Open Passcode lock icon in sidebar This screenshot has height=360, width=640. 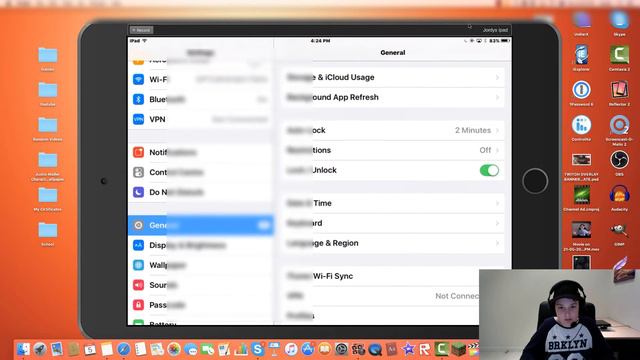coord(138,305)
